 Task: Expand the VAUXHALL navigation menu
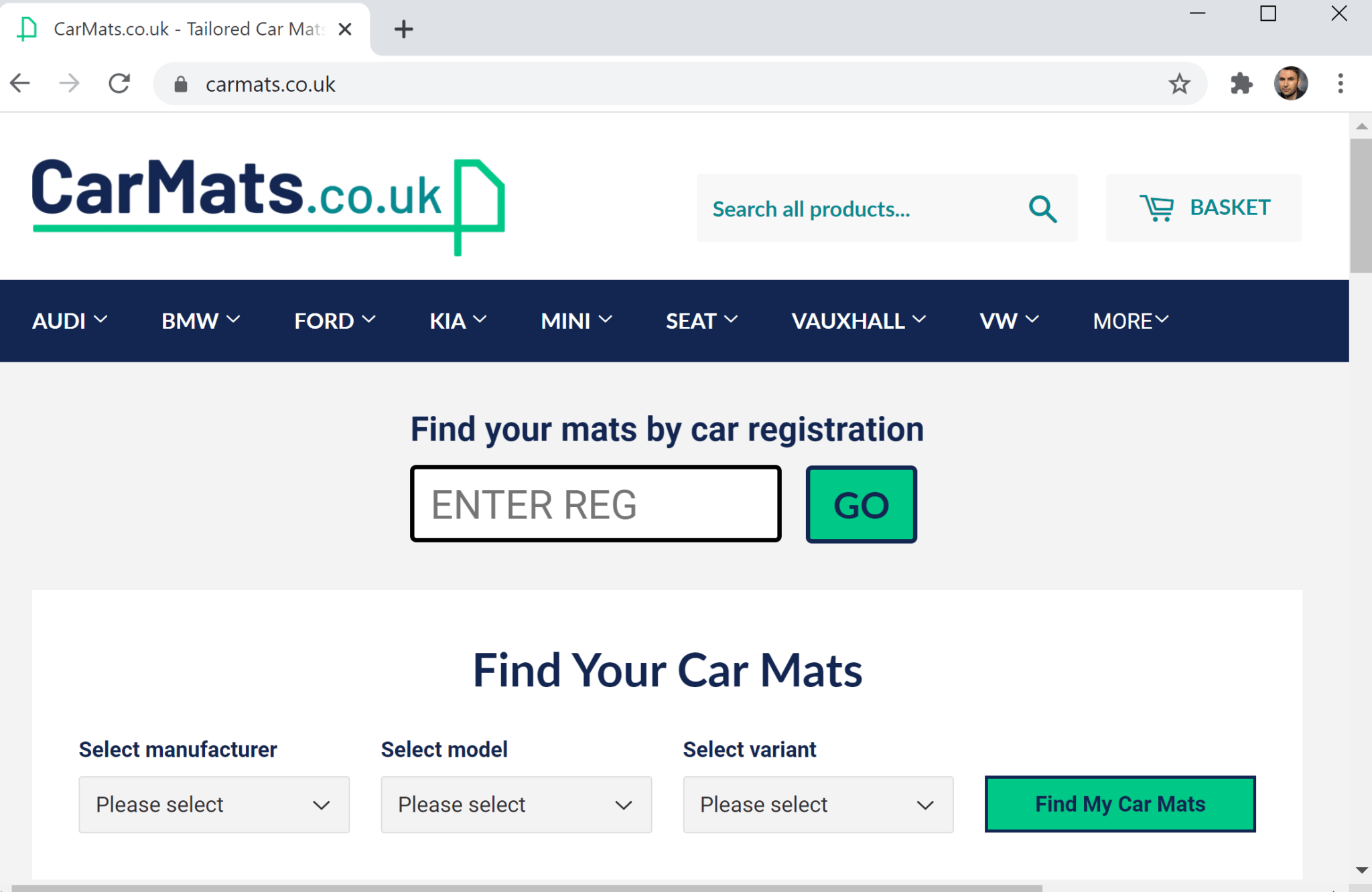tap(859, 321)
